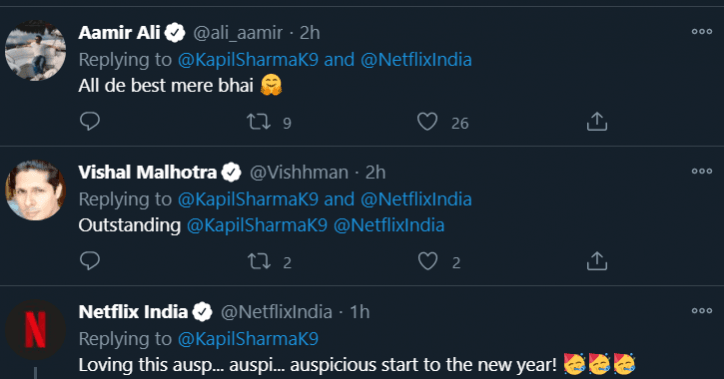Open Vishal Malhotra's profile picture
This screenshot has width=724, height=379.
pyautogui.click(x=36, y=190)
